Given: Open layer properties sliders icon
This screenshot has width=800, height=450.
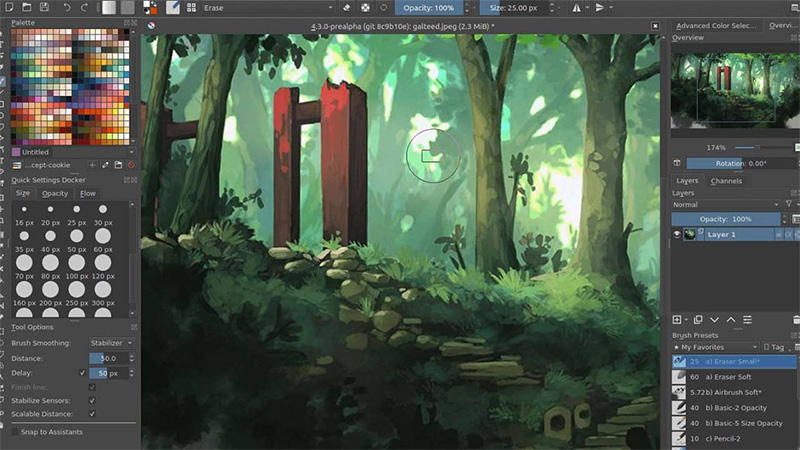Looking at the screenshot, I should point(747,319).
